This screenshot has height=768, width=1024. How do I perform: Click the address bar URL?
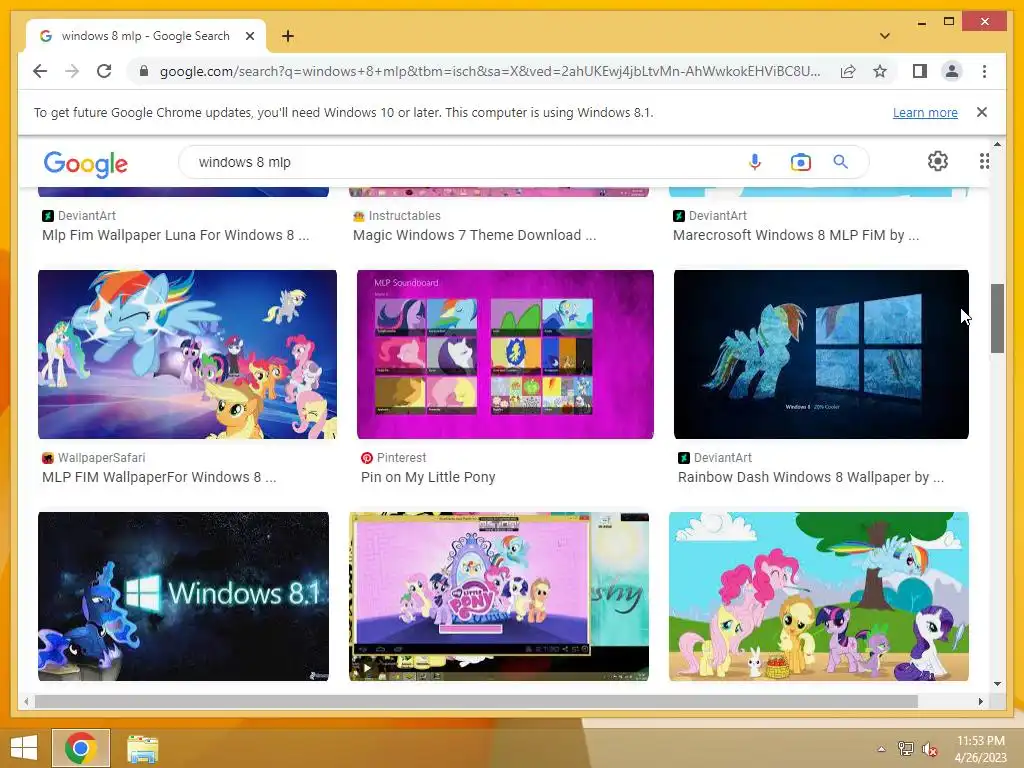point(490,71)
